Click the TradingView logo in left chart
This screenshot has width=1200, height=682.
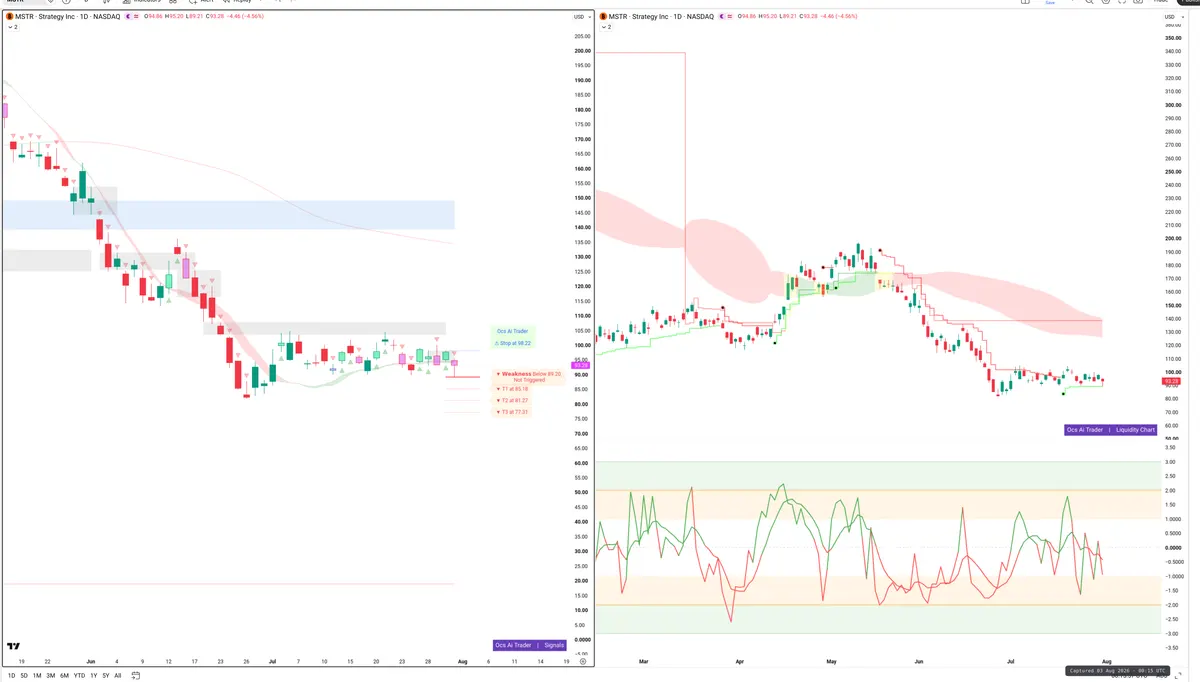click(14, 646)
